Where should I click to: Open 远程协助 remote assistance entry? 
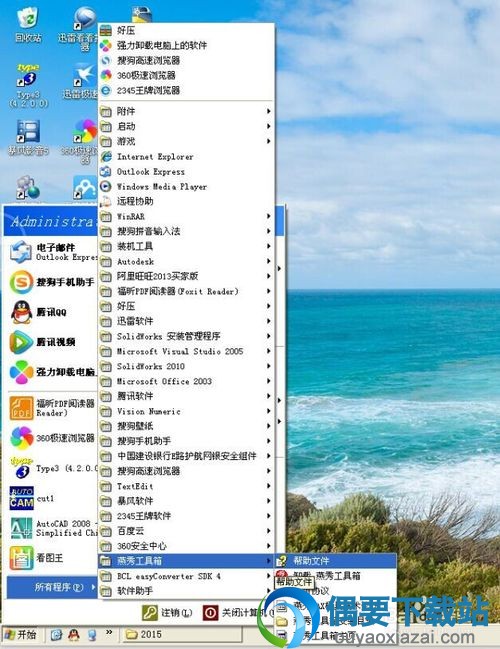click(x=186, y=202)
